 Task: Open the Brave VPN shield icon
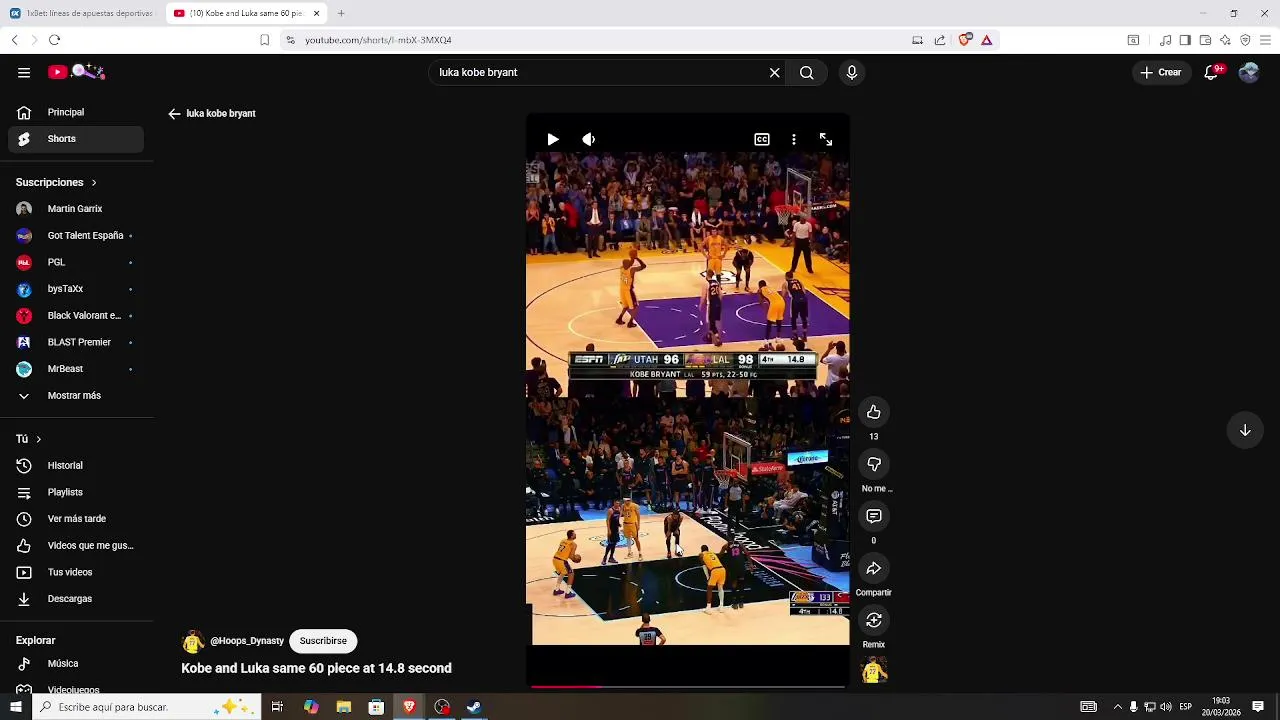(1245, 40)
